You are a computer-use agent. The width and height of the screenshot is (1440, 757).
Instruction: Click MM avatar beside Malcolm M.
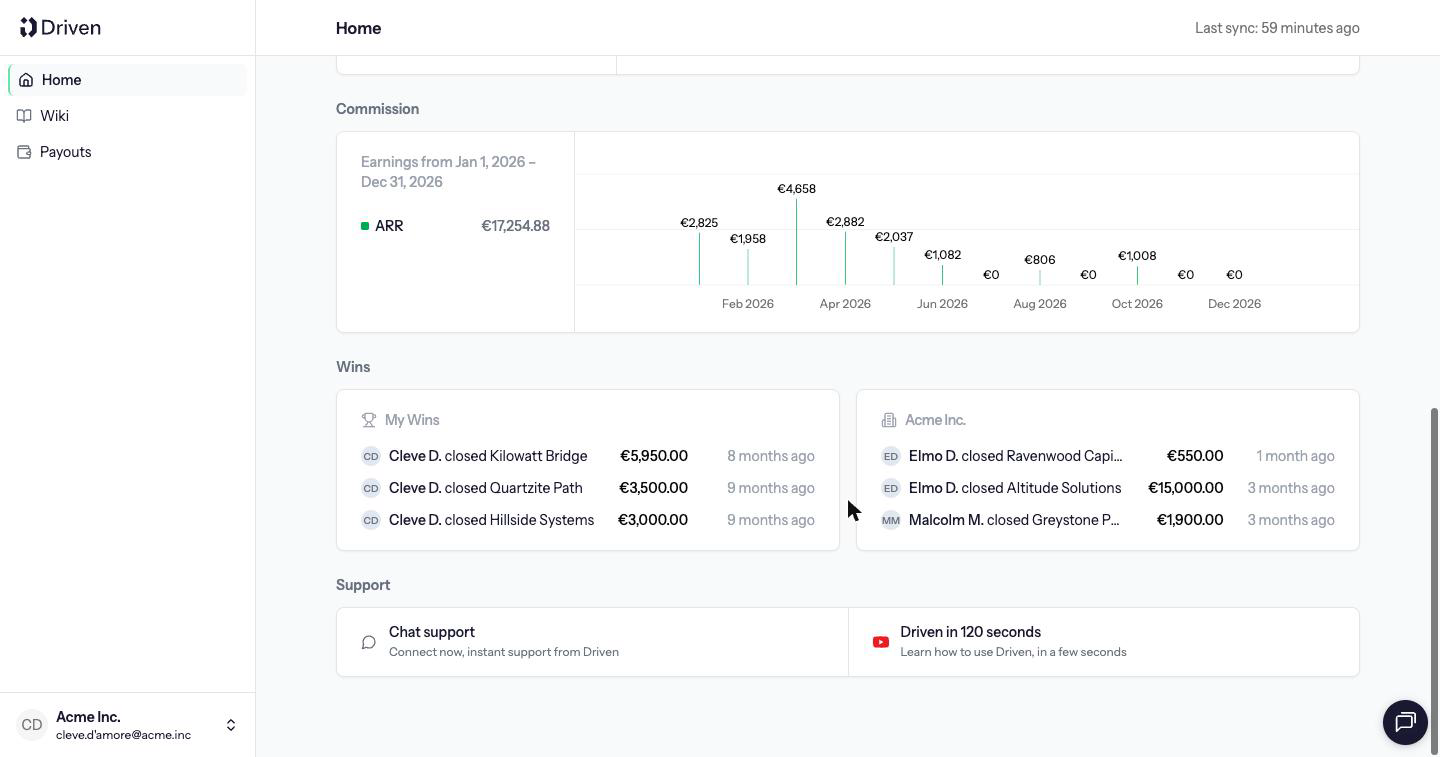(x=891, y=520)
